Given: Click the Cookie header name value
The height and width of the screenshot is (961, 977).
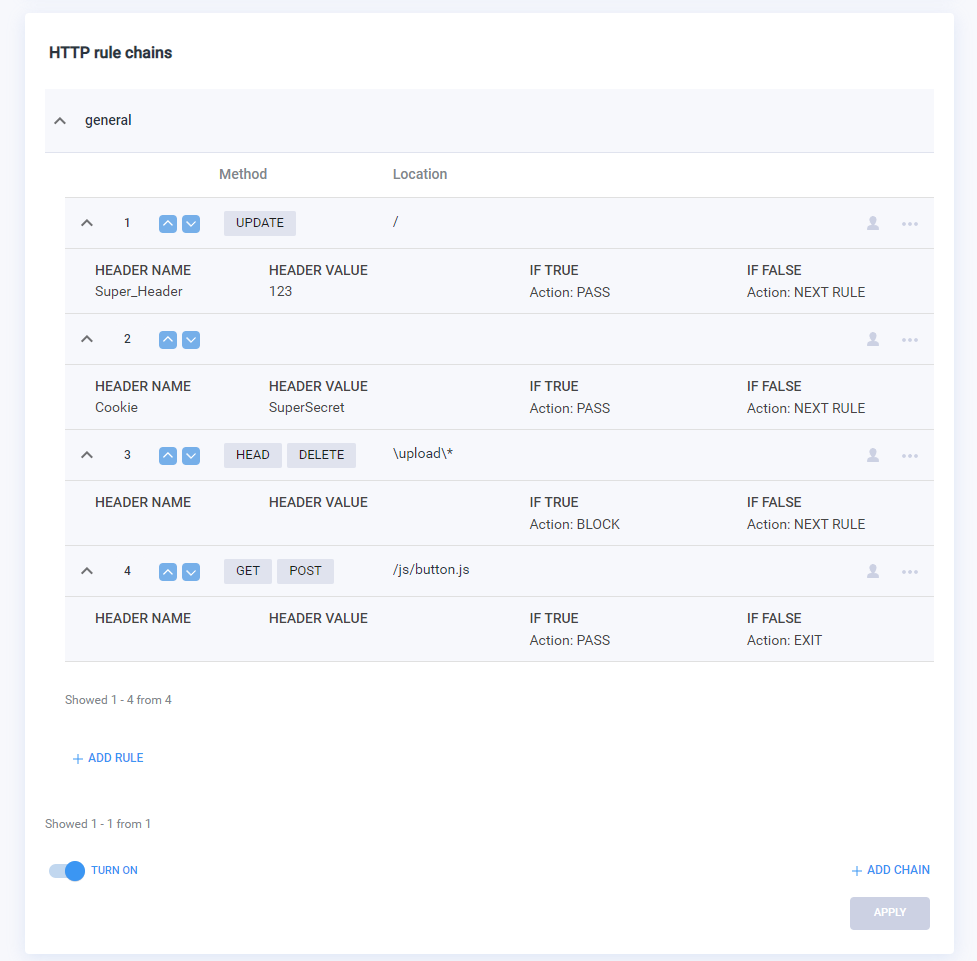Looking at the screenshot, I should point(117,408).
